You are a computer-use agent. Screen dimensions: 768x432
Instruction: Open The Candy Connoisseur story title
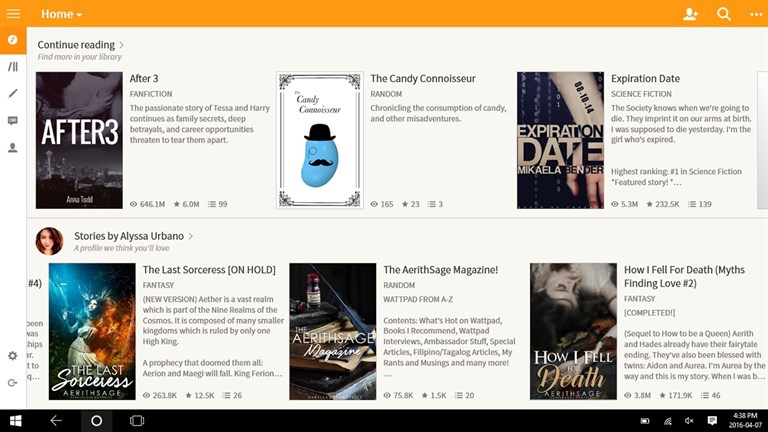[423, 79]
